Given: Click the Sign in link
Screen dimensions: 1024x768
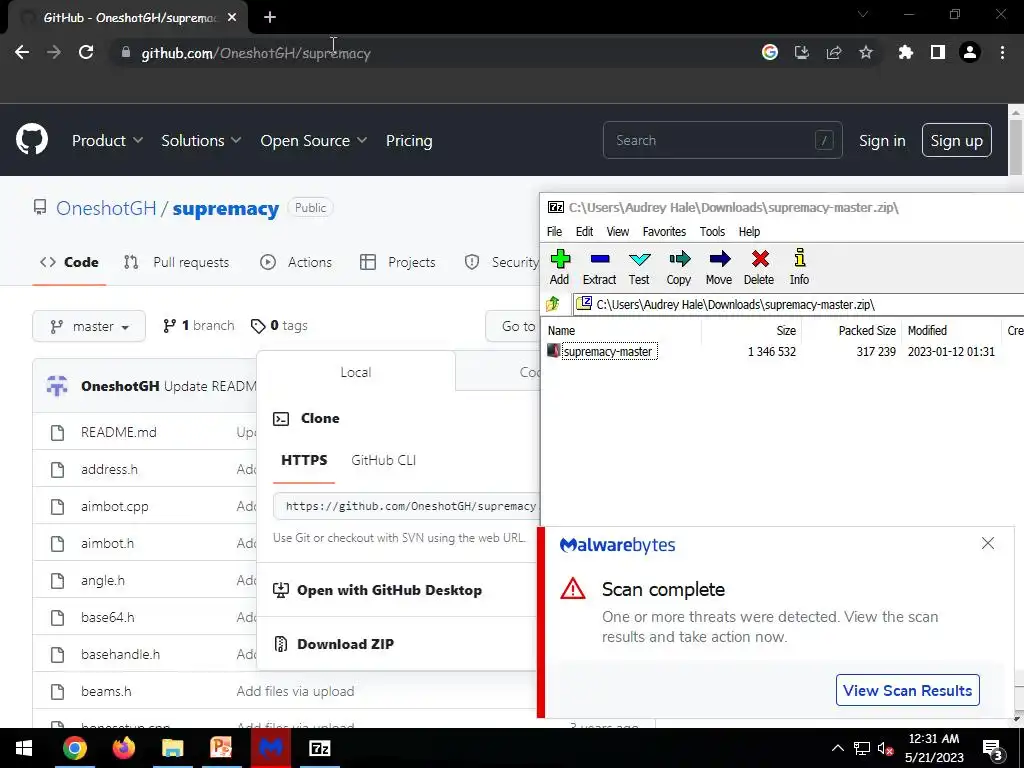Looking at the screenshot, I should click(882, 140).
